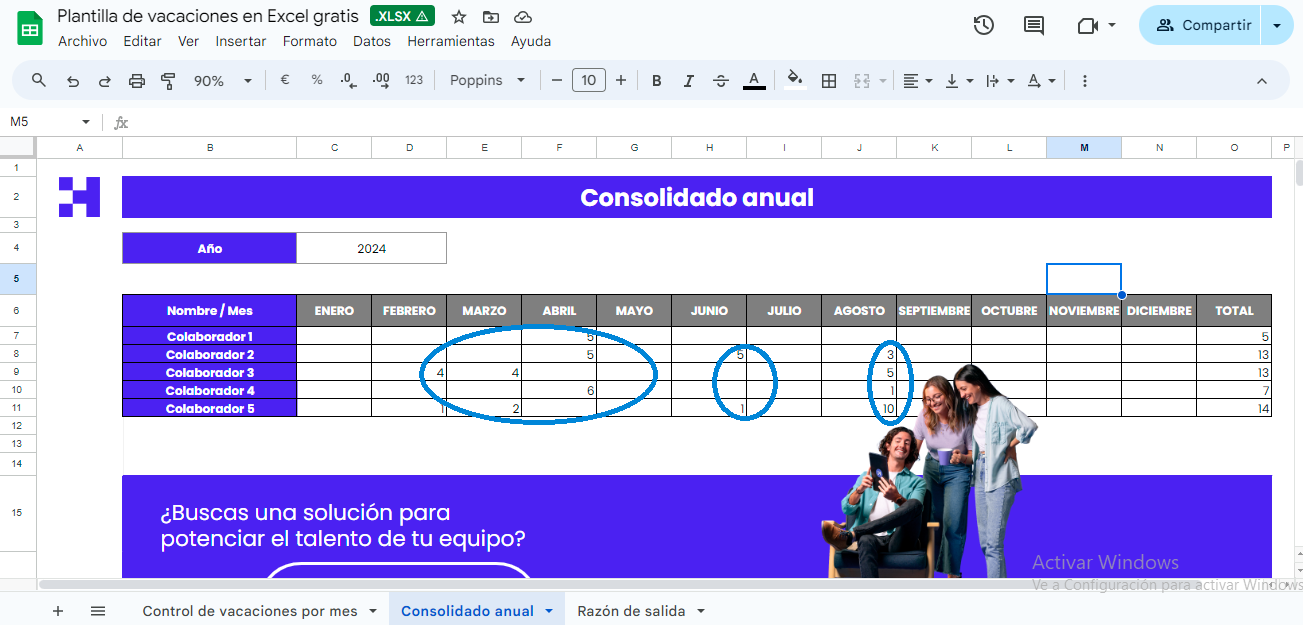
Task: Expand the Consolidado anual tab arrow
Action: [x=549, y=611]
